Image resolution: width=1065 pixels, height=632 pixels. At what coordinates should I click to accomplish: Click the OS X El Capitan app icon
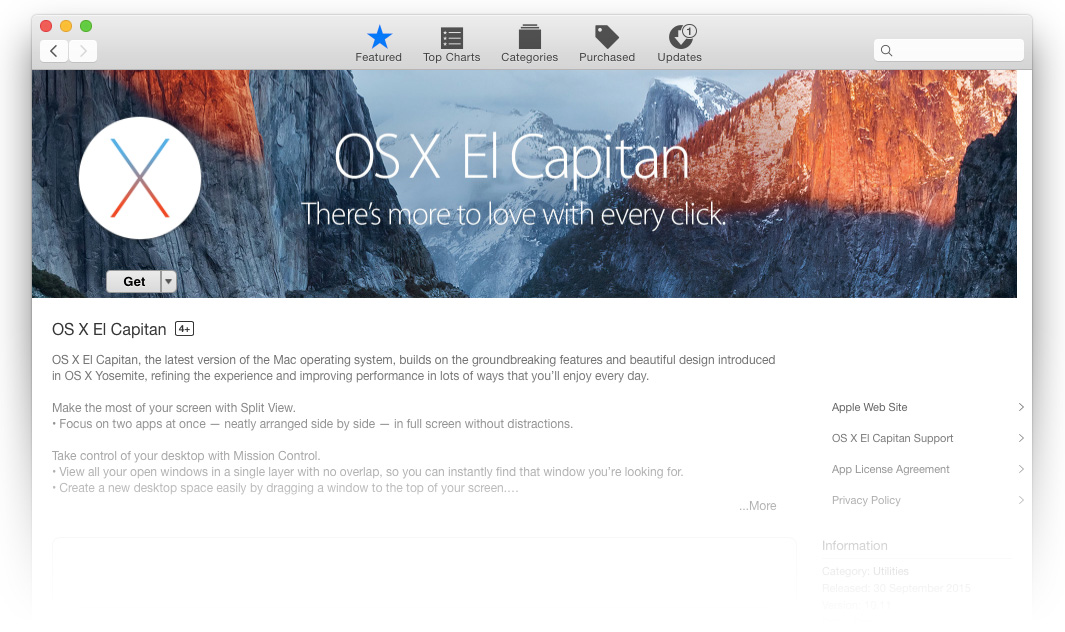139,177
